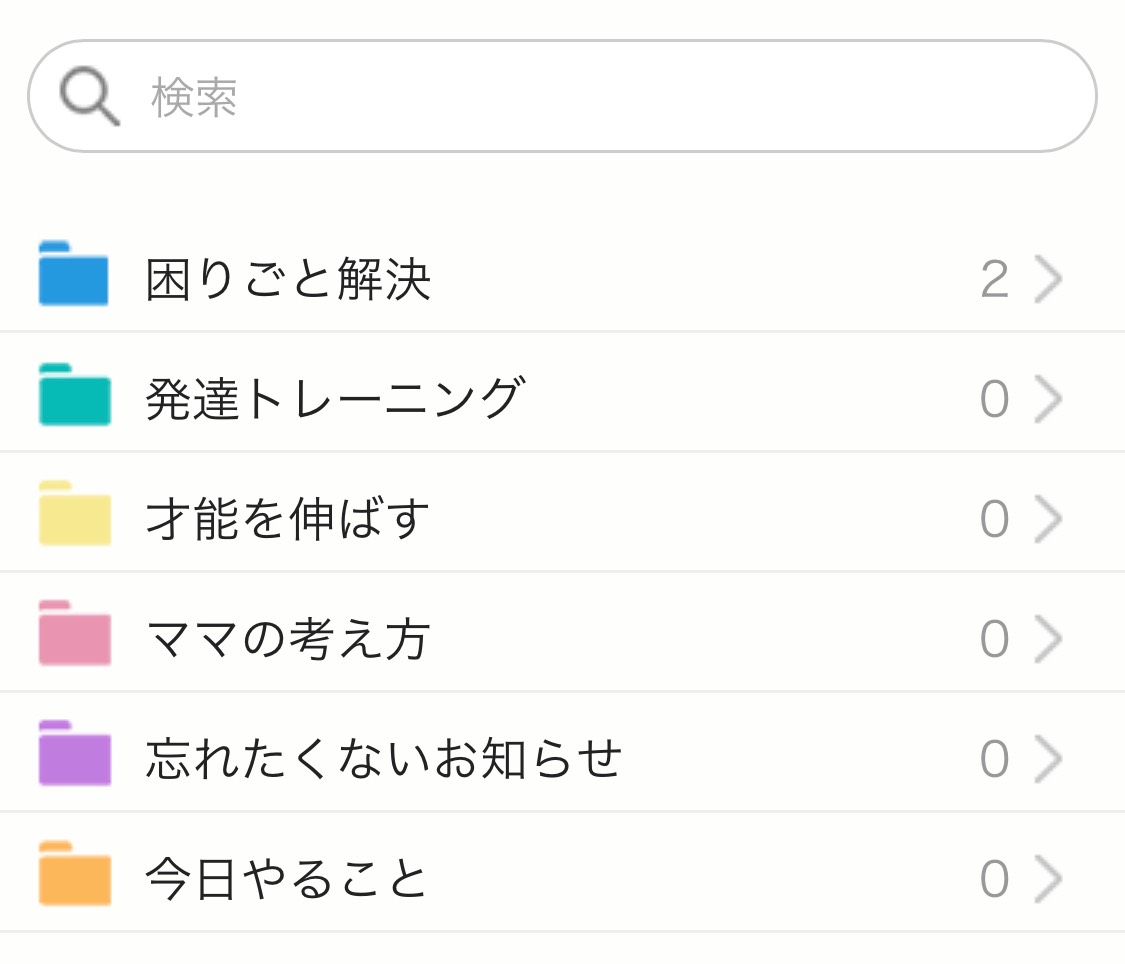1125x964 pixels.
Task: Expand 困りごと解決 with its chevron arrow
Action: point(1047,280)
